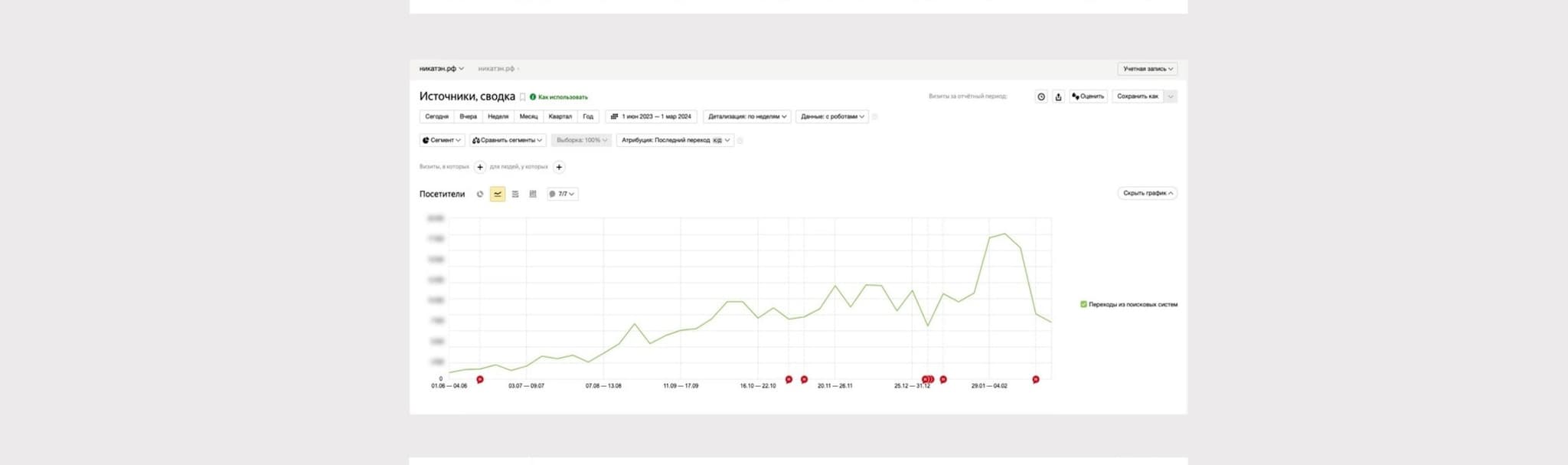Select the 'Квартал' period tab
Screen dimensions: 1568x465
(x=560, y=117)
